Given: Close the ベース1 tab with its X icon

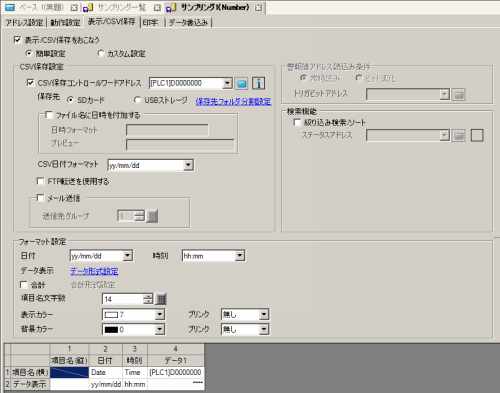Looking at the screenshot, I should pyautogui.click(x=74, y=7).
